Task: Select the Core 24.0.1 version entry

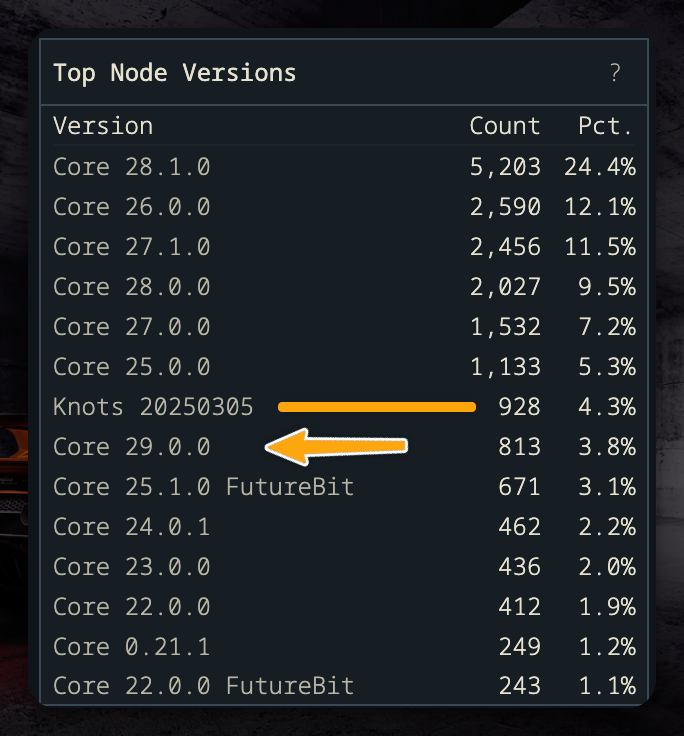Action: point(131,527)
